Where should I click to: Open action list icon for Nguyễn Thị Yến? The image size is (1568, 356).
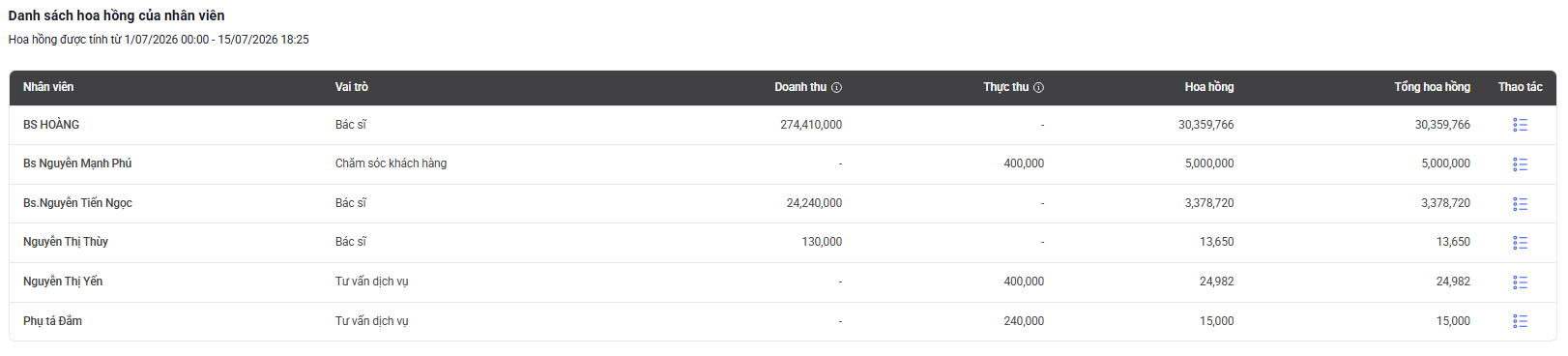(1520, 282)
